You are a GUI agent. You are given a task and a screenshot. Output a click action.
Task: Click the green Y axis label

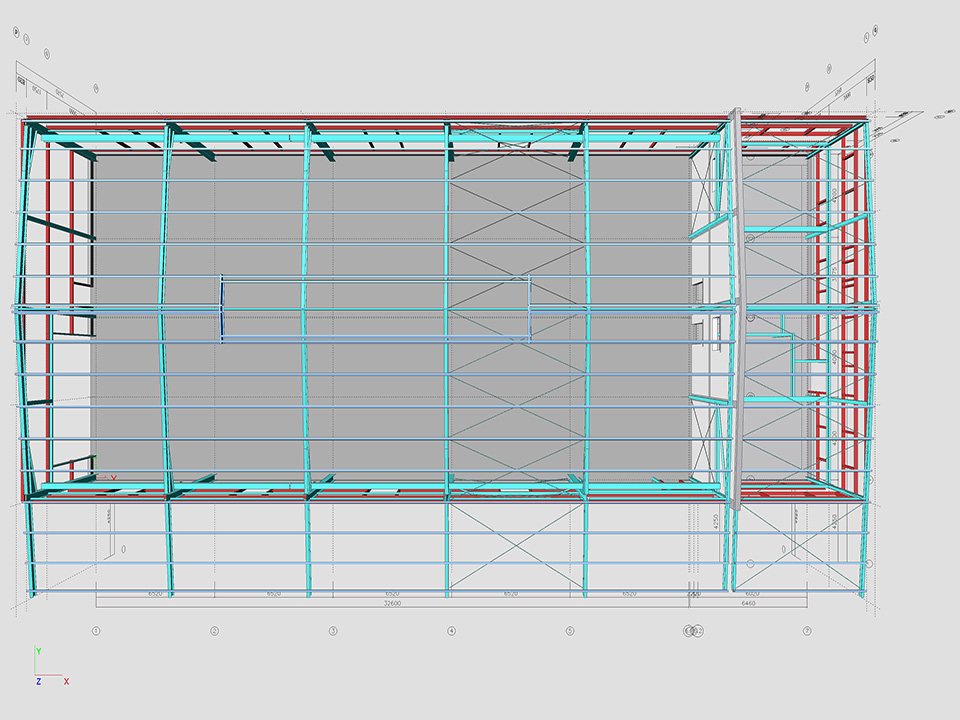point(38,651)
